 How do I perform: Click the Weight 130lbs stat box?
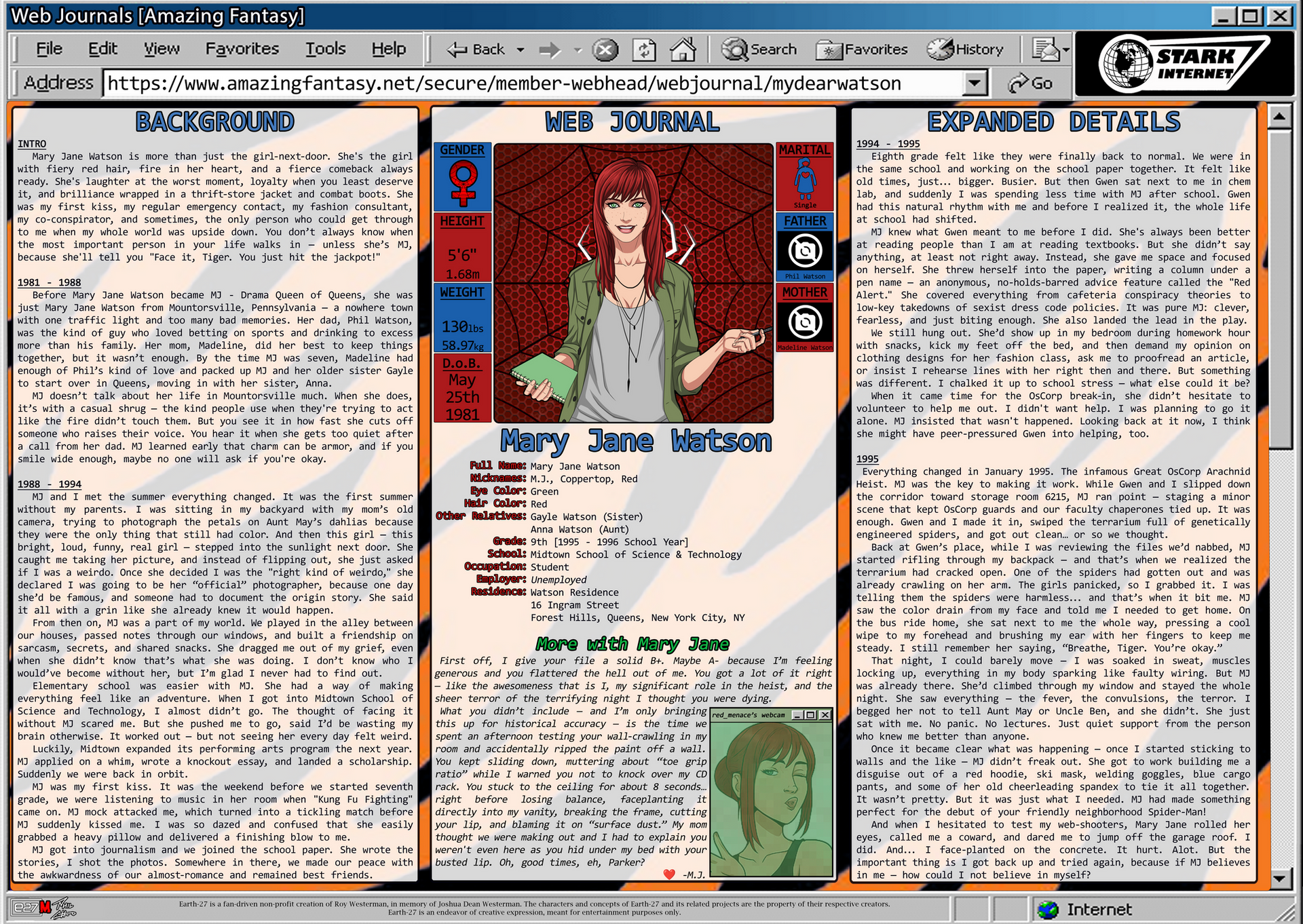[462, 318]
